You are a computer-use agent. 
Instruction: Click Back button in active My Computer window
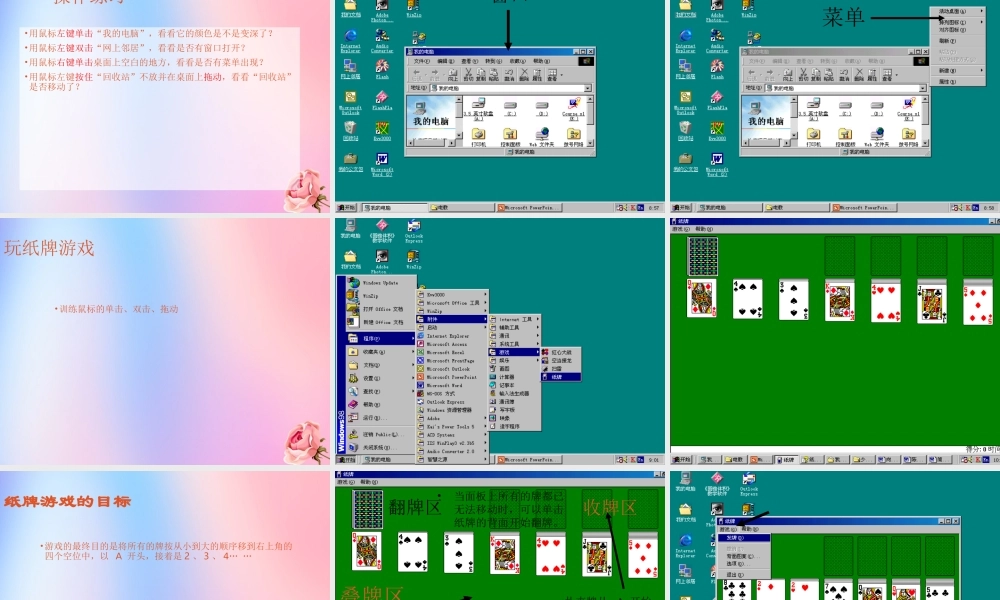416,75
